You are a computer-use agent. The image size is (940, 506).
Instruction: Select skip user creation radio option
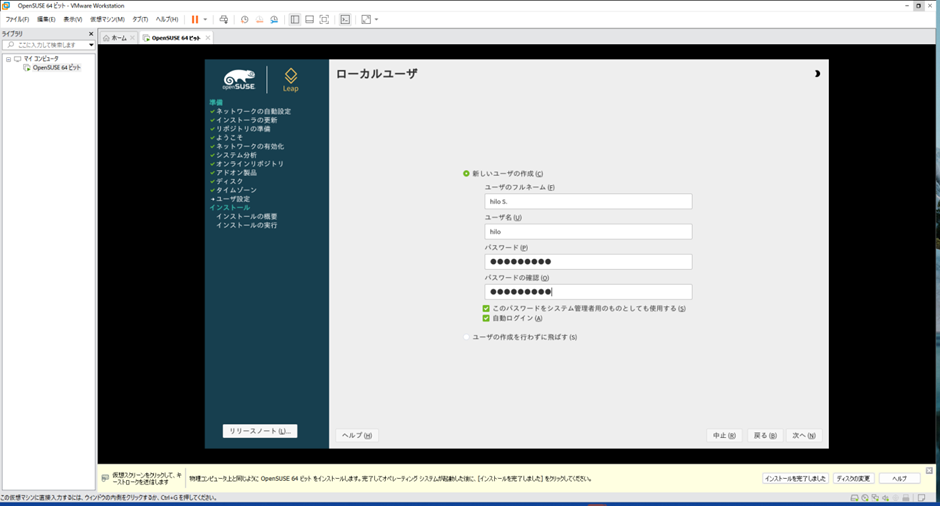467,337
